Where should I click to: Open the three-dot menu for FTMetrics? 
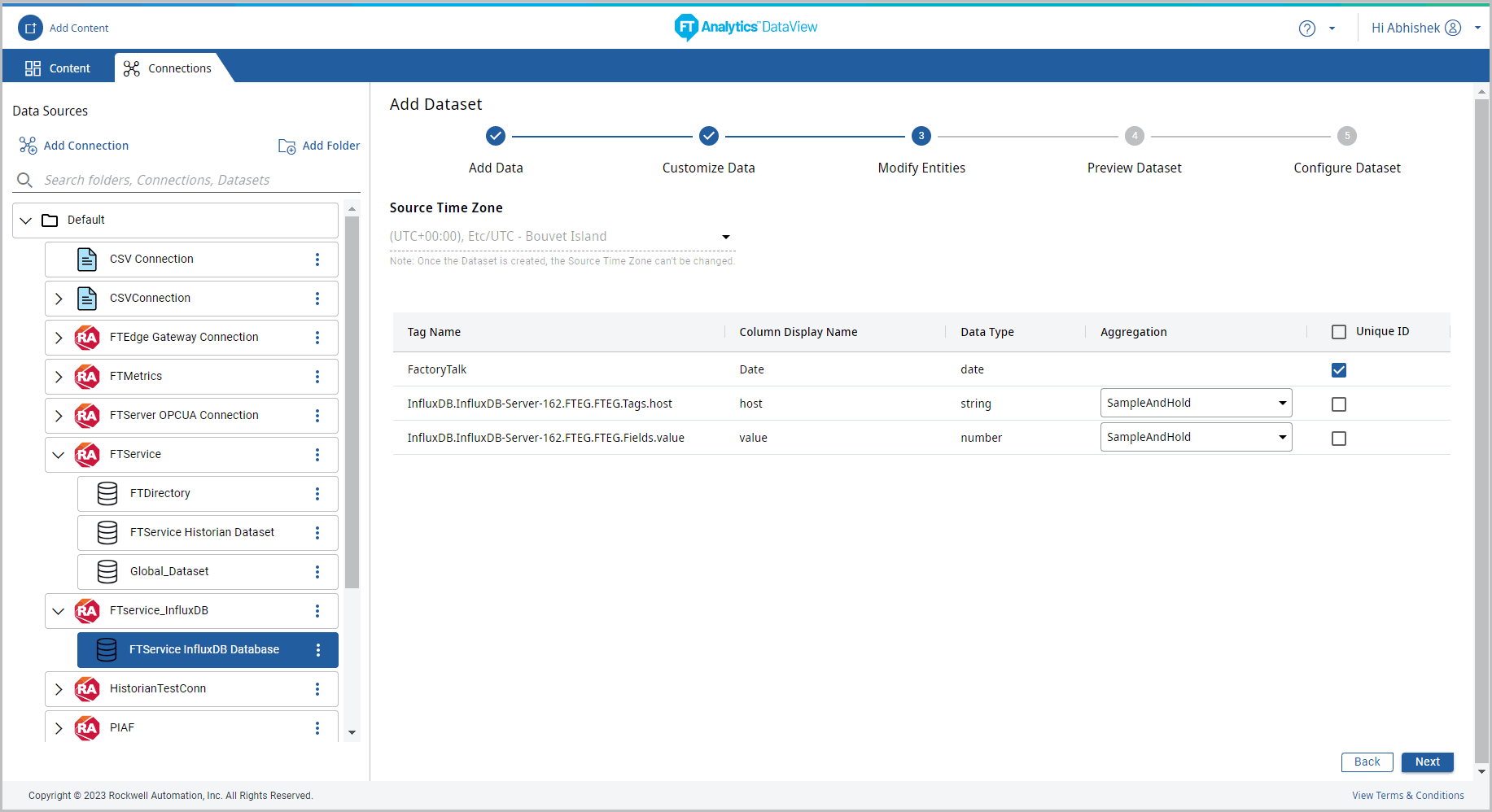pos(317,377)
